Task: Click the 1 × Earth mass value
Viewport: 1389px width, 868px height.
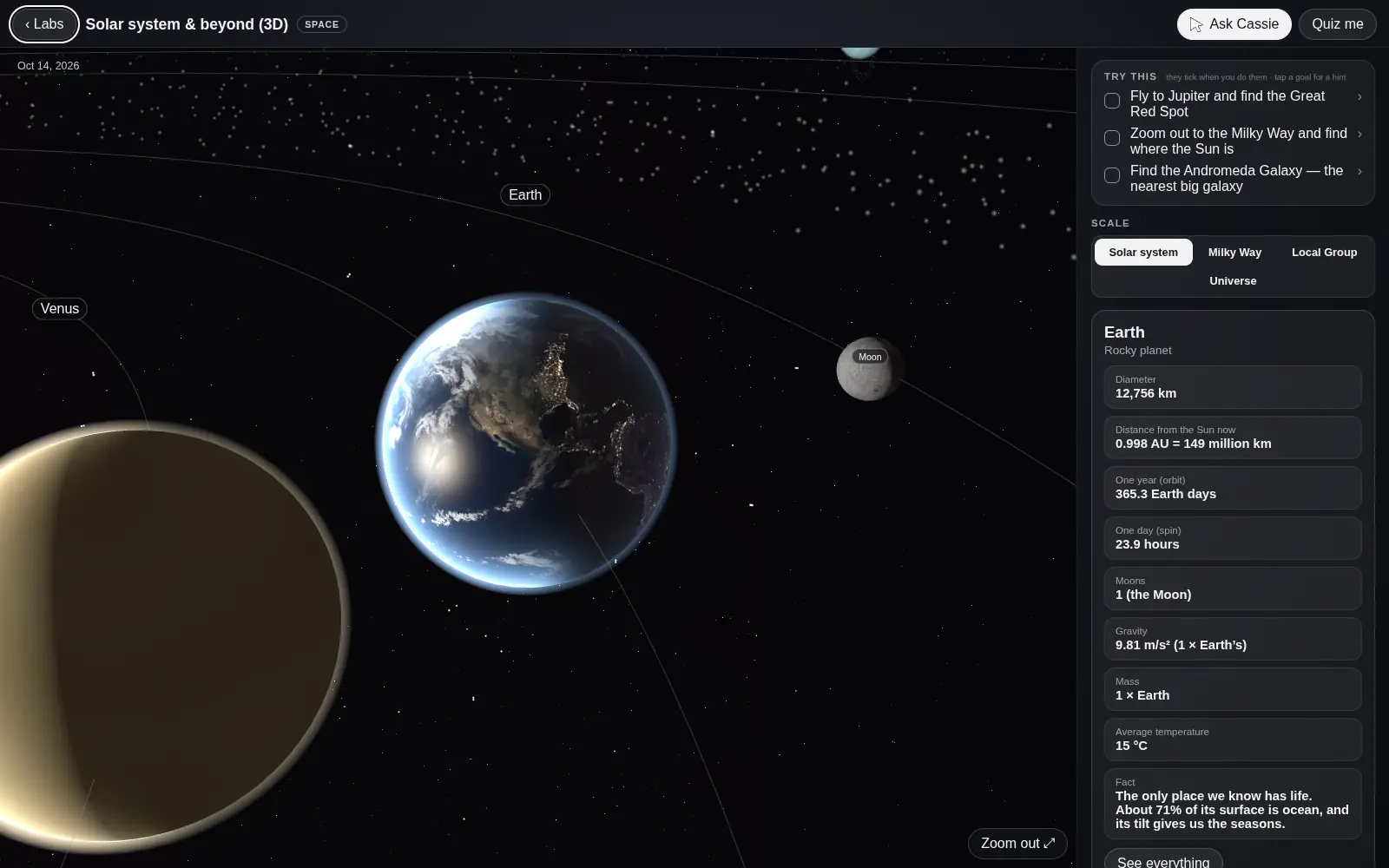Action: tap(1142, 695)
